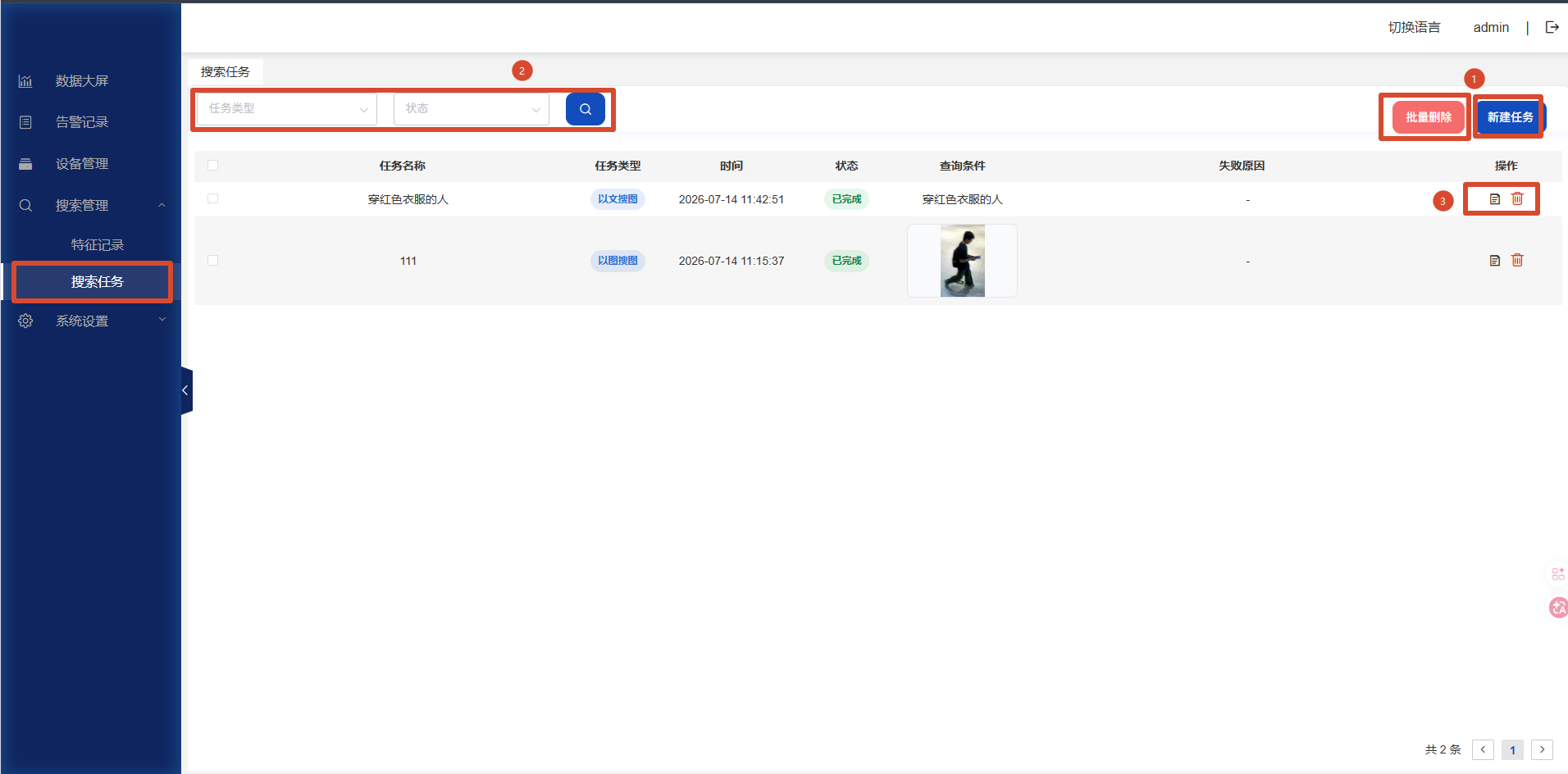Delete the 穿红色衣服的人 task via trash icon
The width and height of the screenshot is (1568, 774).
tap(1517, 199)
